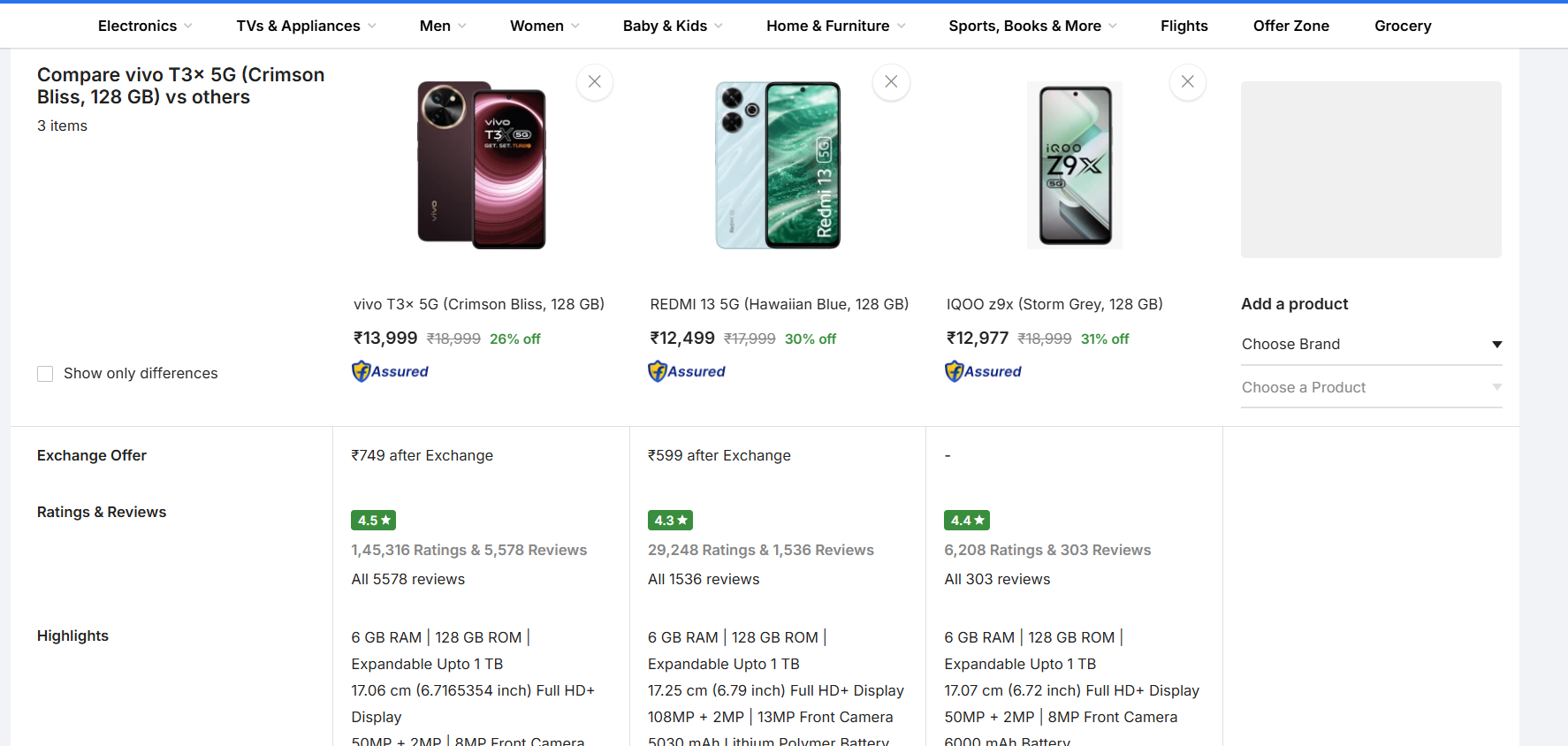Click the 4.5 star rating badge
Viewport: 1568px width, 746px height.
point(373,521)
